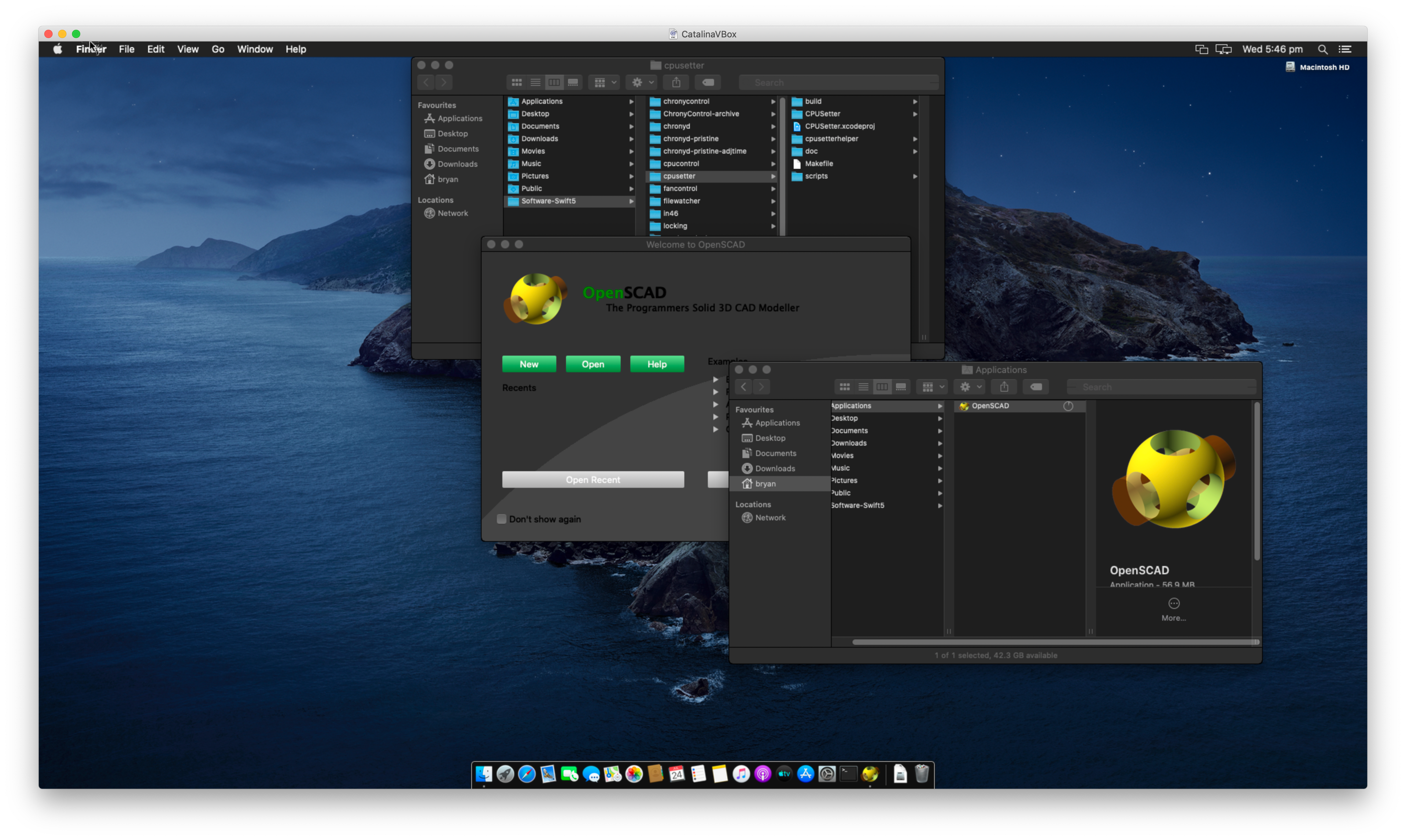
Task: Click the More icon in the preview pane
Action: 1174,603
